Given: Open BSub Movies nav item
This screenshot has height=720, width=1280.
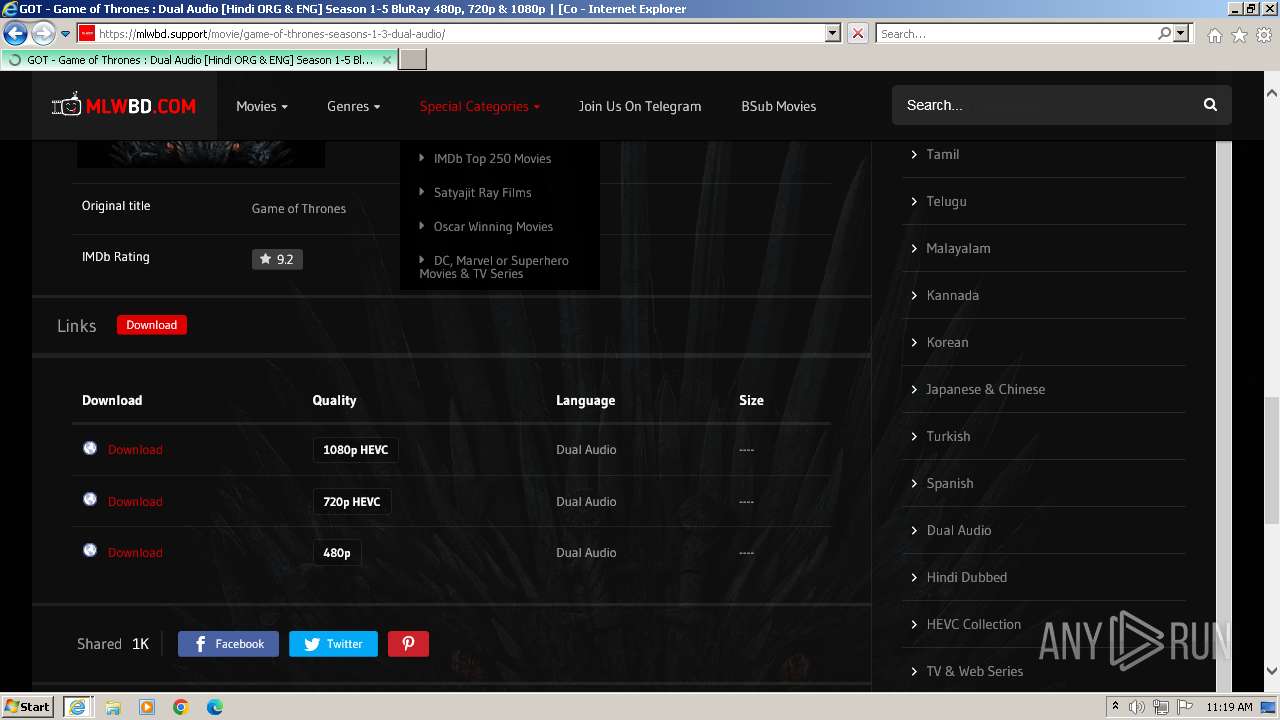Looking at the screenshot, I should [779, 106].
